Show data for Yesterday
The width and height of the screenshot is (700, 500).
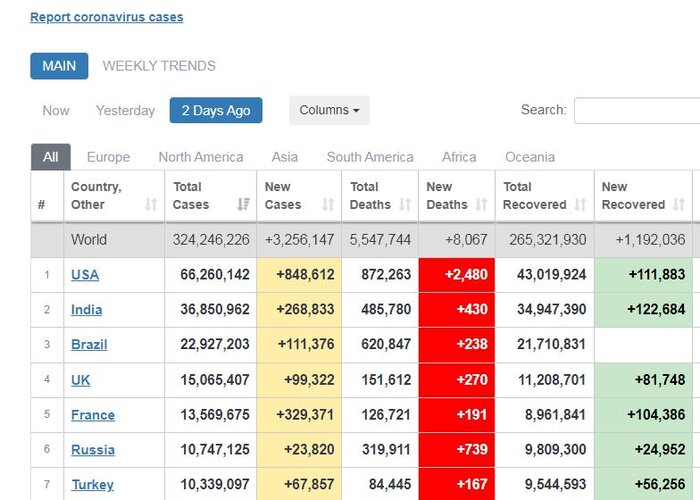[x=125, y=110]
